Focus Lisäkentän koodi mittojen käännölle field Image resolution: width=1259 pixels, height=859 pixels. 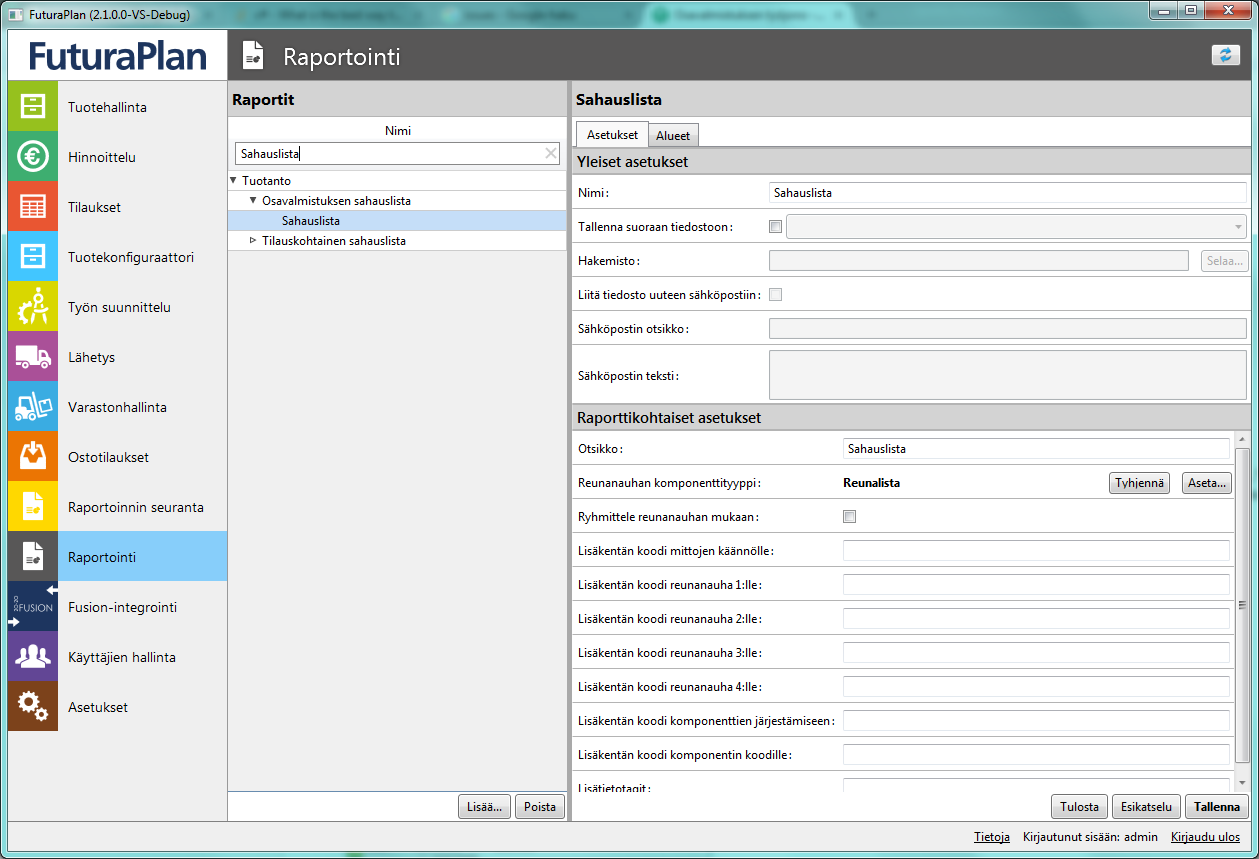tap(1036, 551)
